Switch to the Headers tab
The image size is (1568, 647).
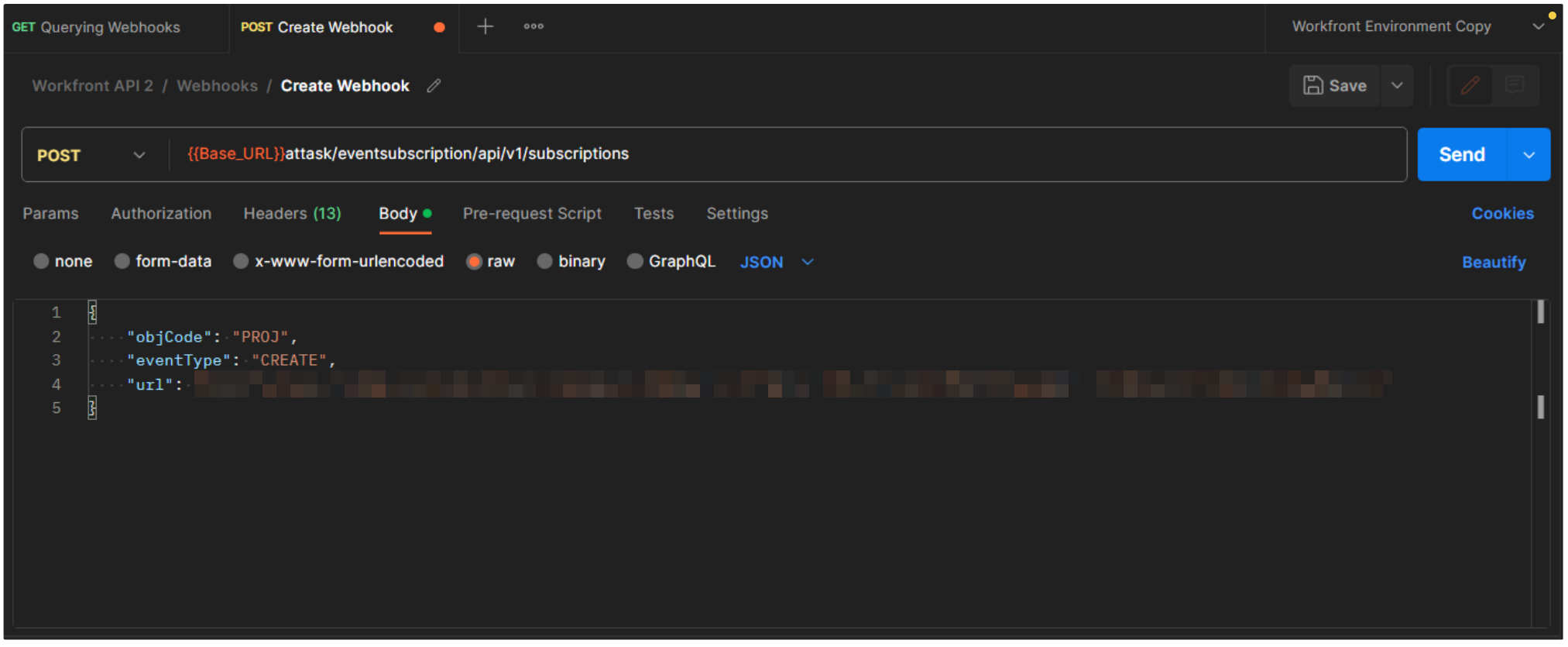pos(292,214)
